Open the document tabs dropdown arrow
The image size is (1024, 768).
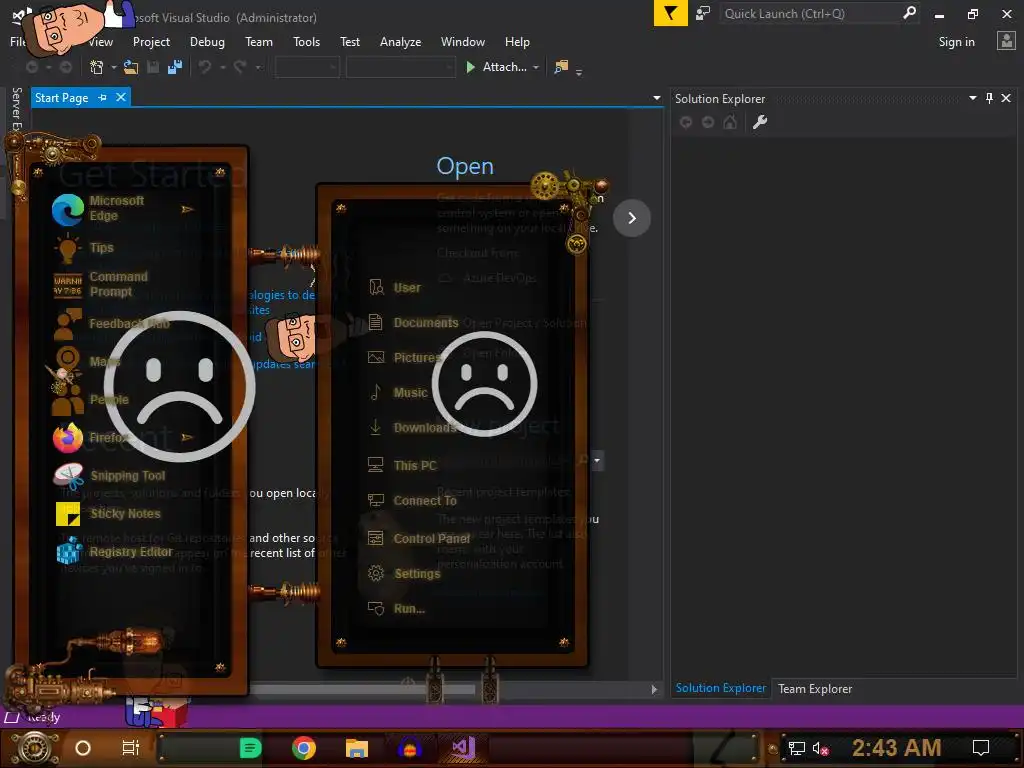656,98
